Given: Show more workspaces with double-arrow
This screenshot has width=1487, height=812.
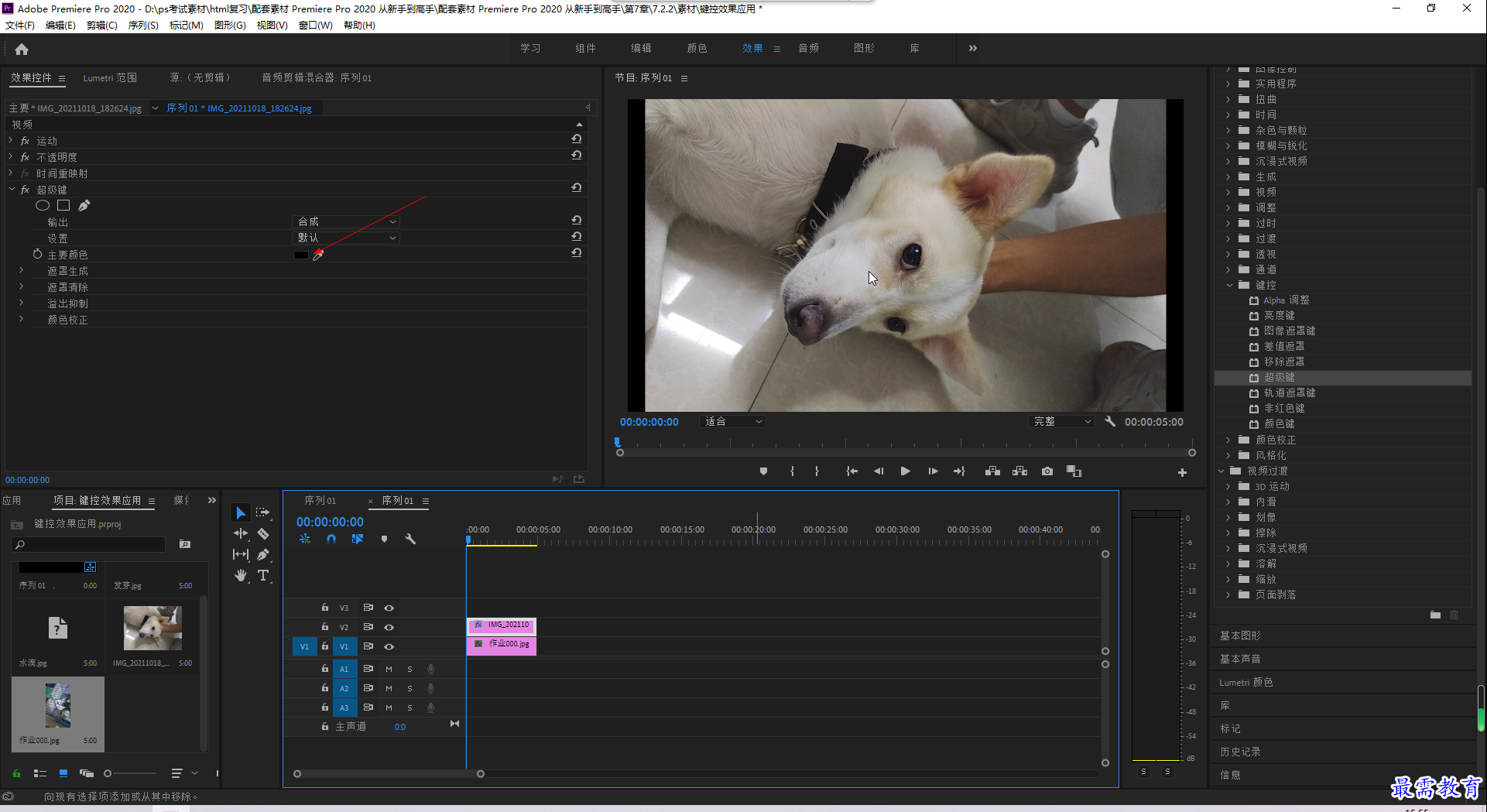Looking at the screenshot, I should pyautogui.click(x=973, y=48).
